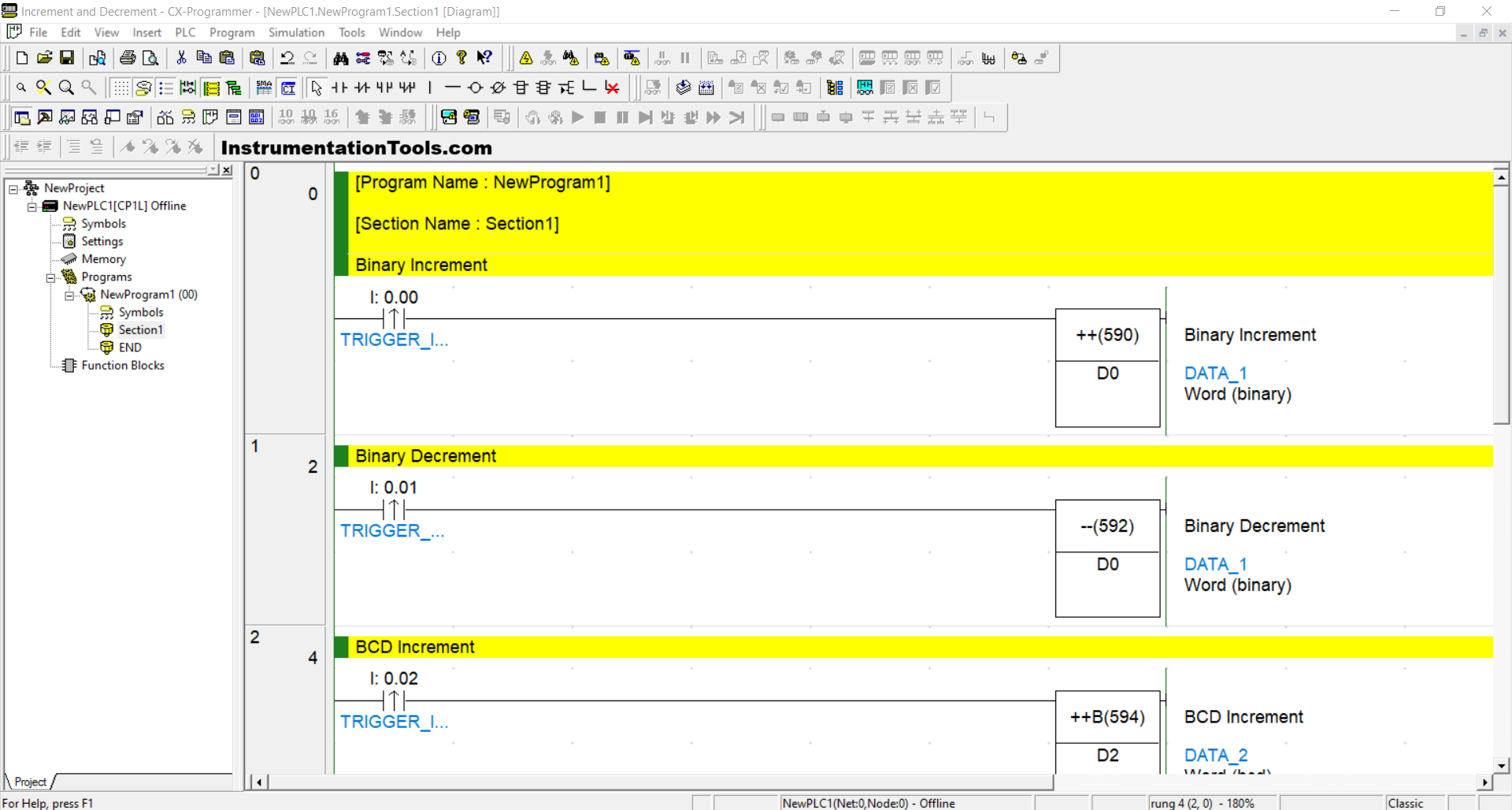Cut the selection with the scissors icon
This screenshot has width=1512, height=810.
181,58
